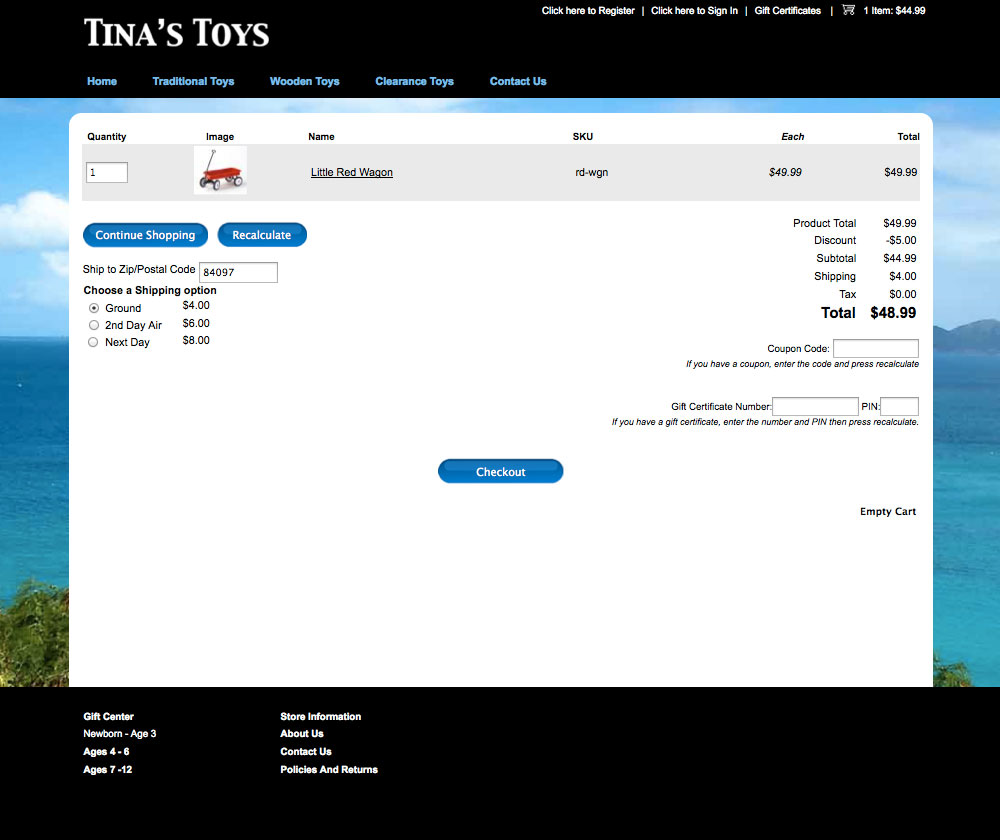This screenshot has height=840, width=1000.
Task: Click the Quantity input box
Action: click(107, 173)
